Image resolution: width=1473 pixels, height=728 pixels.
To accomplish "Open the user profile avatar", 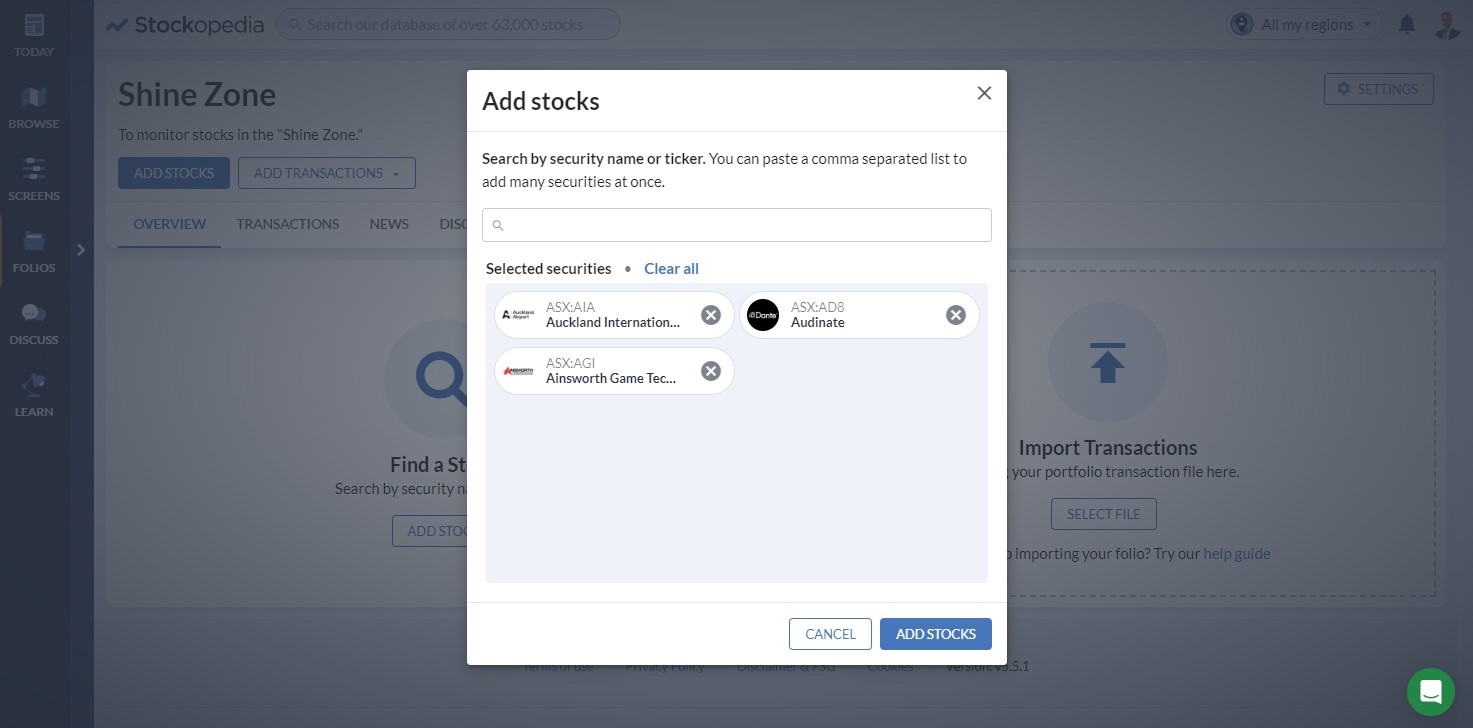I will tap(1446, 24).
